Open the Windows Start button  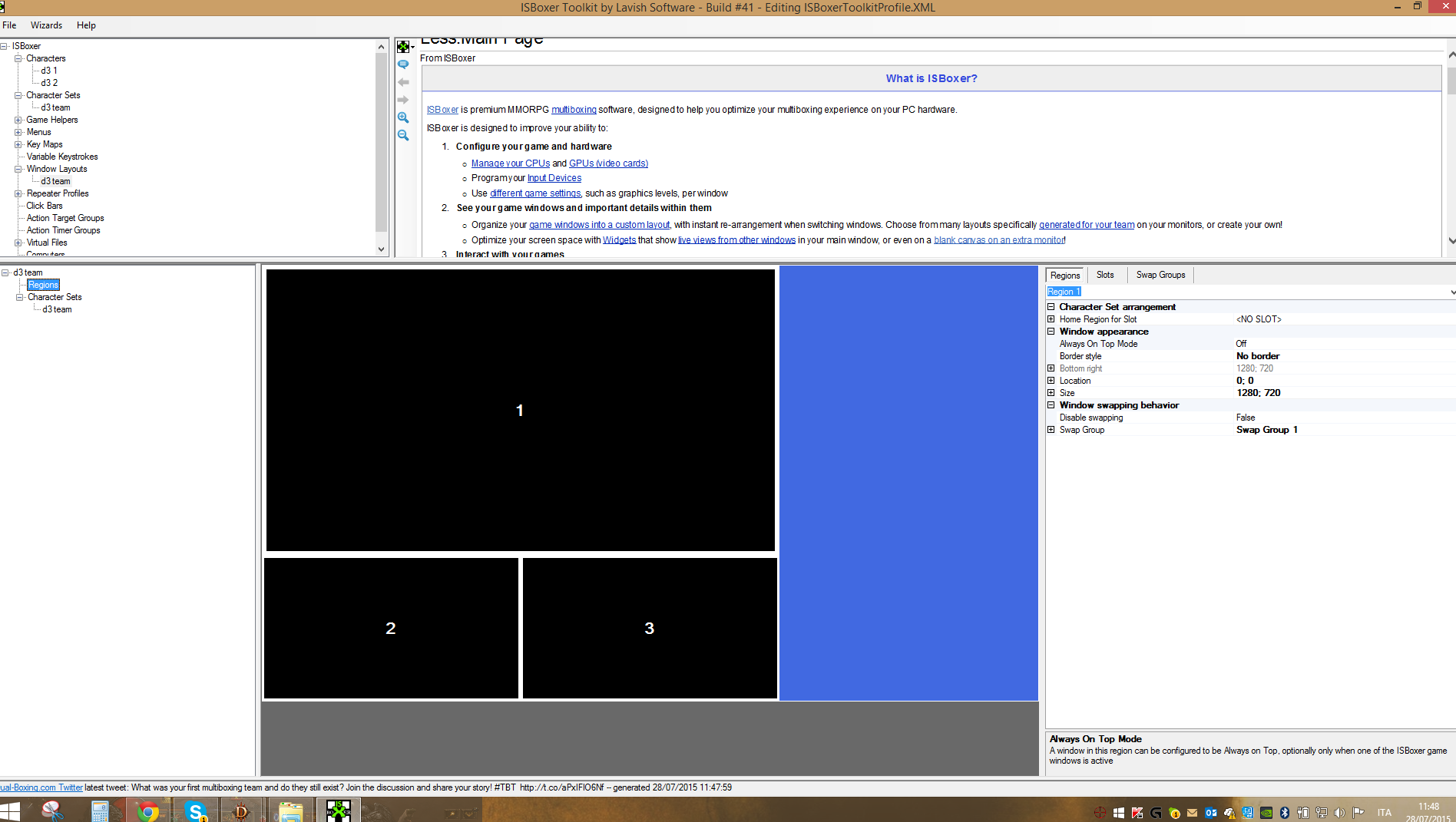click(x=10, y=811)
